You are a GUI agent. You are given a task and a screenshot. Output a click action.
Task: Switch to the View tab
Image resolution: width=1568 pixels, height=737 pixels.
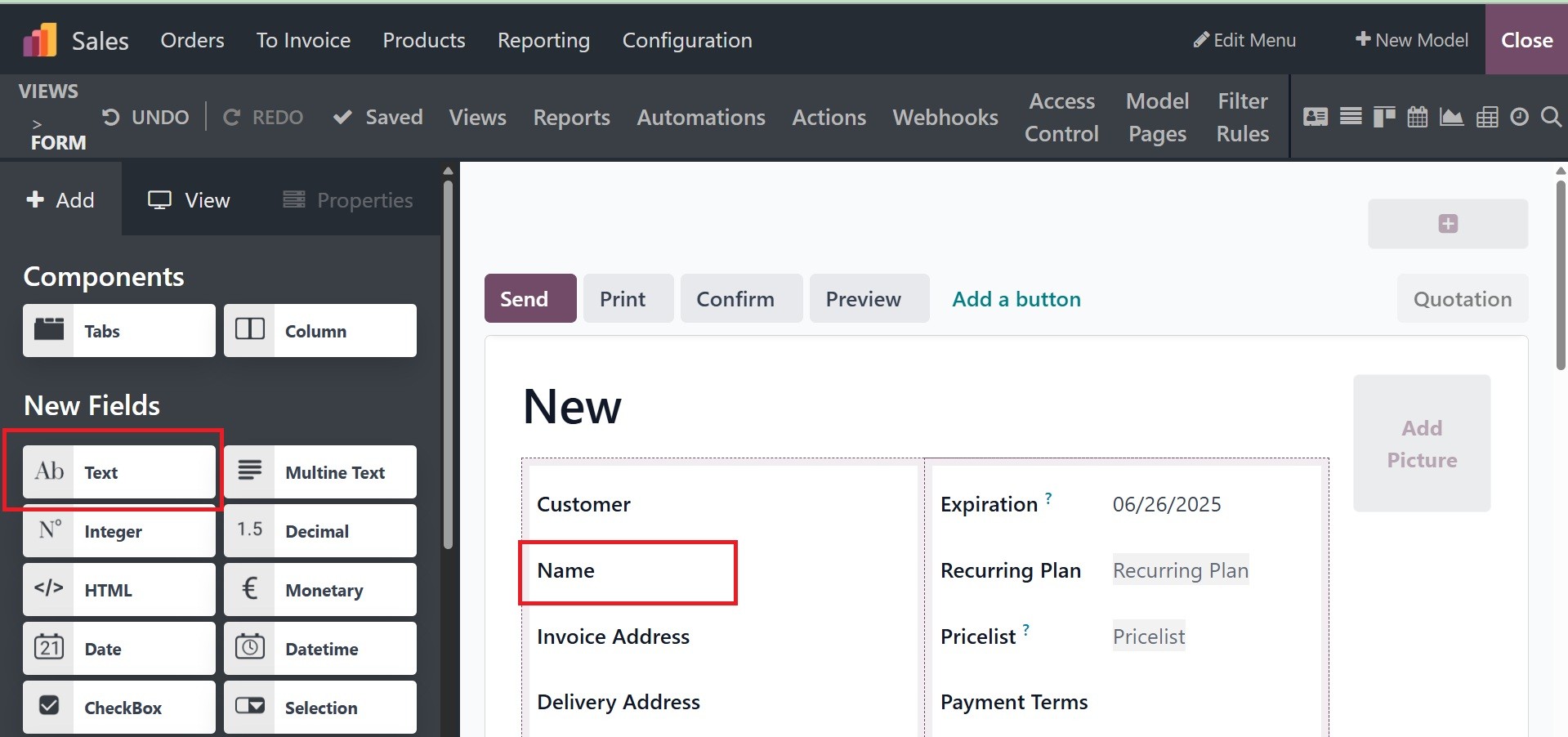(x=190, y=200)
